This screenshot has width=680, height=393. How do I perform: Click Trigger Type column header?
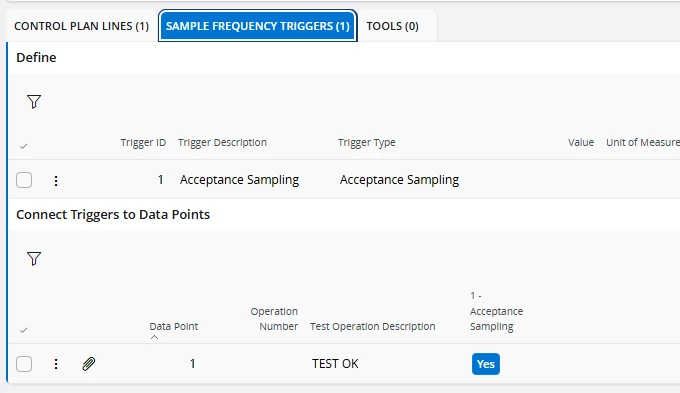tap(366, 143)
